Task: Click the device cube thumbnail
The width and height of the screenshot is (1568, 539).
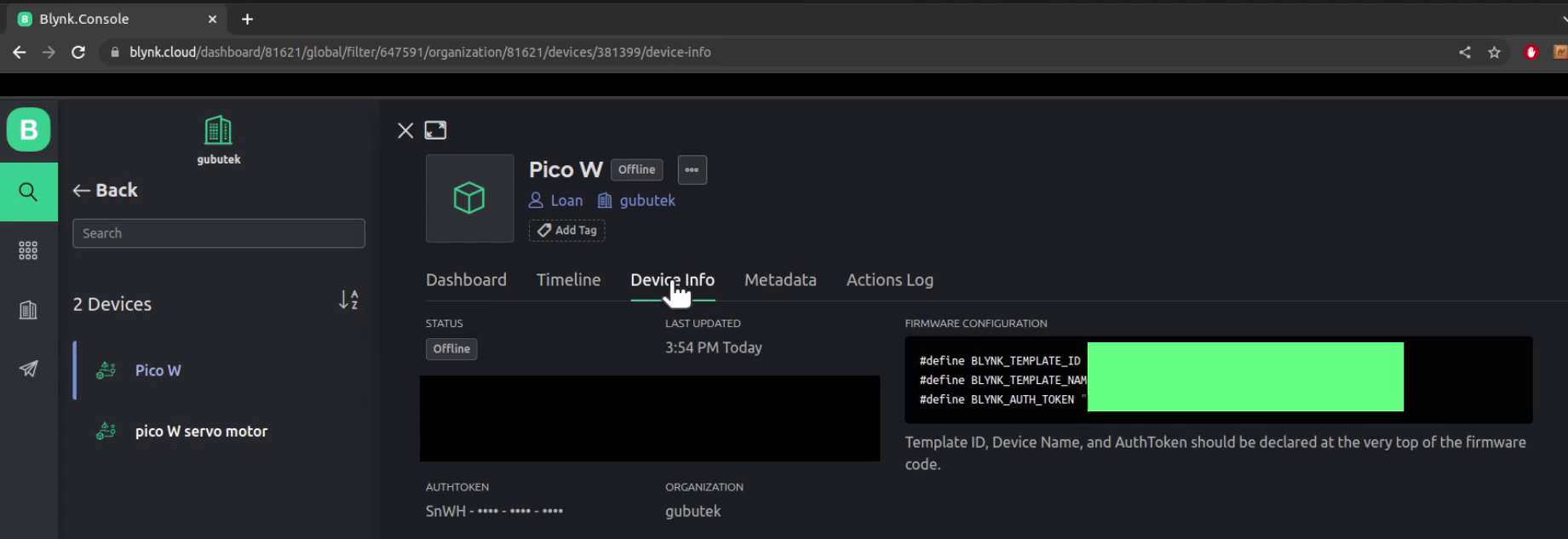Action: pyautogui.click(x=469, y=198)
